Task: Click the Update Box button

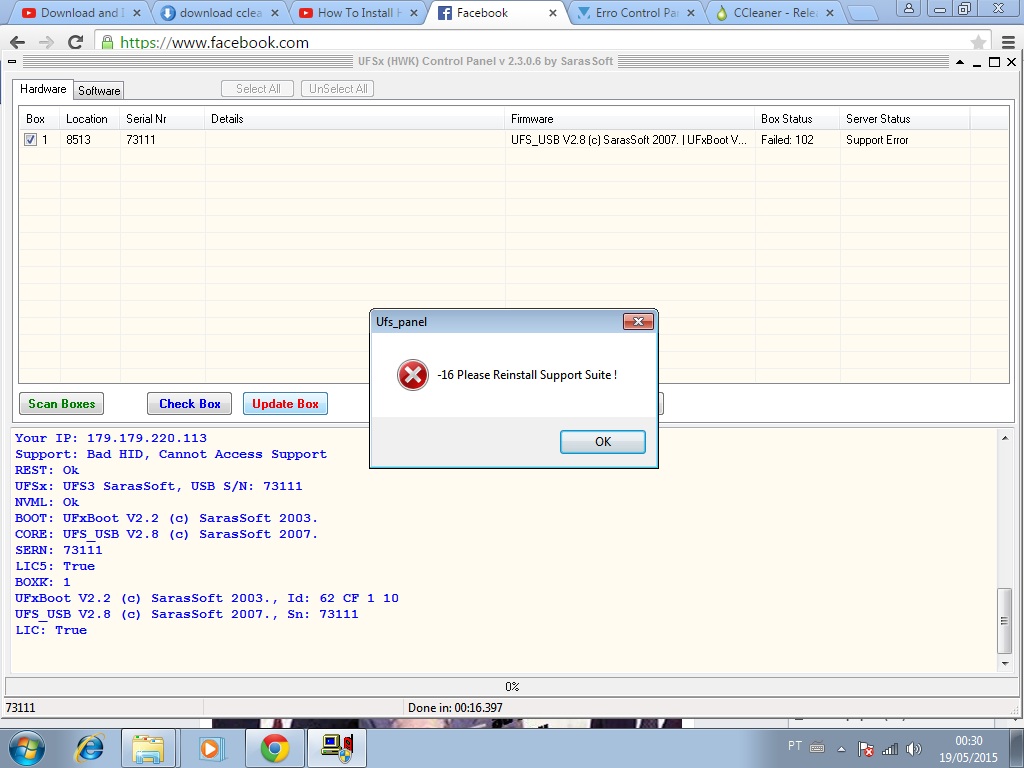Action: (285, 404)
